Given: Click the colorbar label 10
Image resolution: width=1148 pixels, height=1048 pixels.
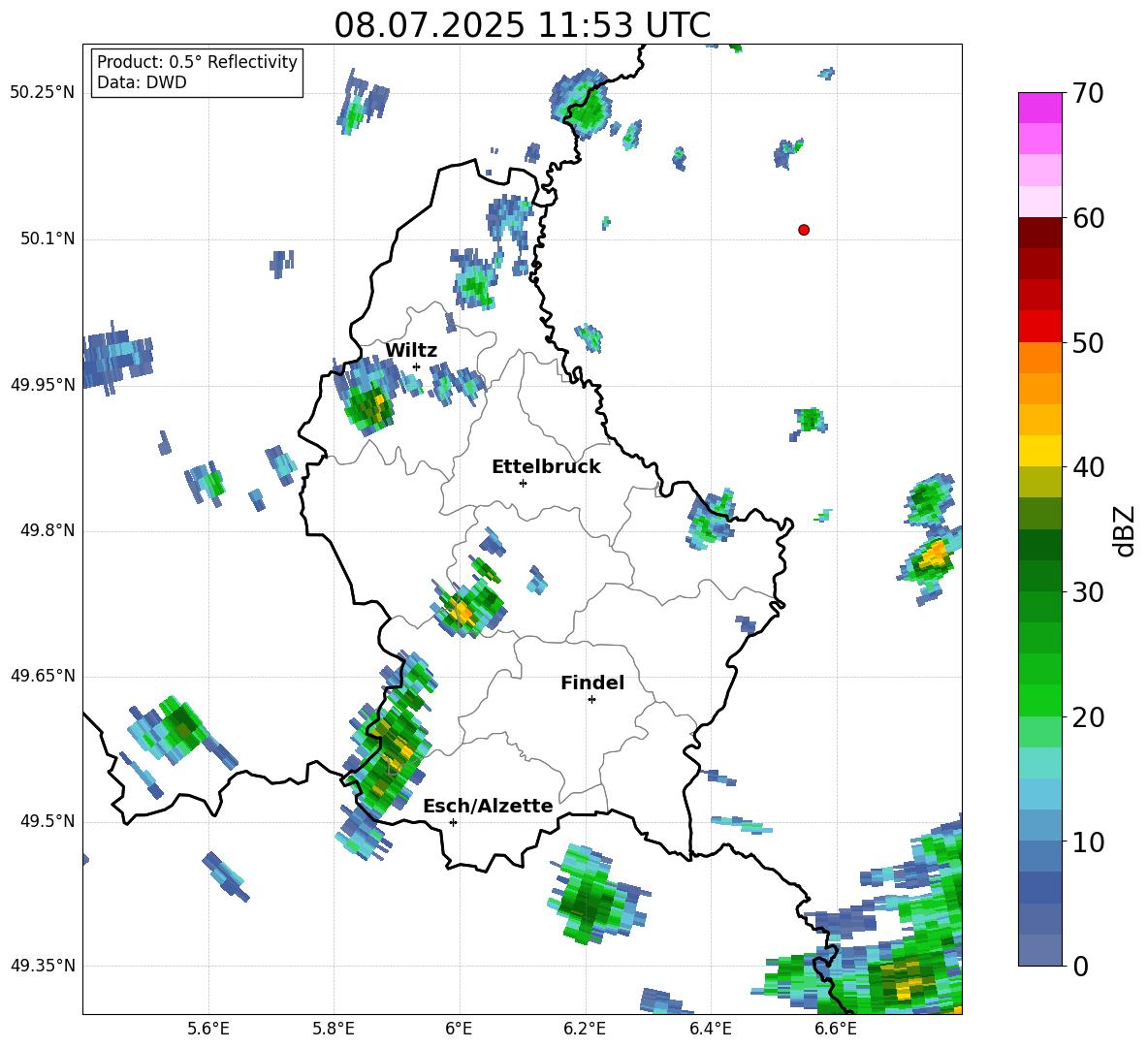Looking at the screenshot, I should tap(1088, 842).
